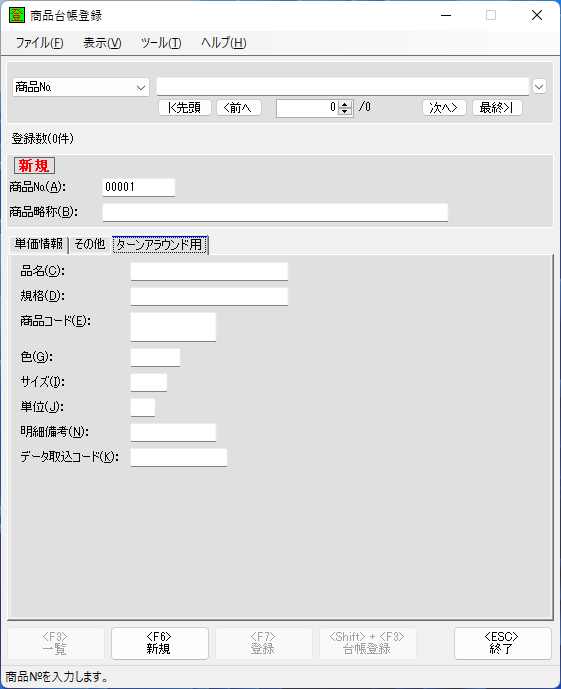Click the red 新規 status label
The image size is (561, 689).
click(34, 166)
